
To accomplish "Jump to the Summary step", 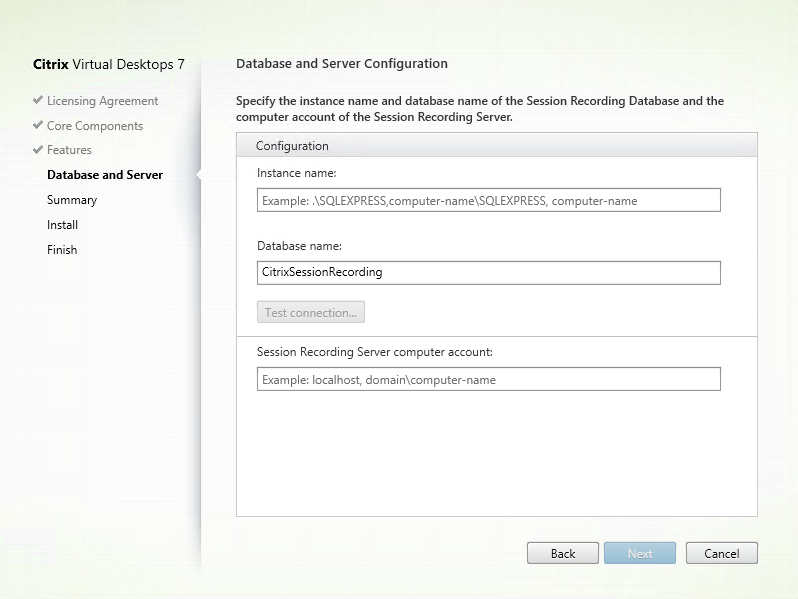I will pyautogui.click(x=72, y=200).
